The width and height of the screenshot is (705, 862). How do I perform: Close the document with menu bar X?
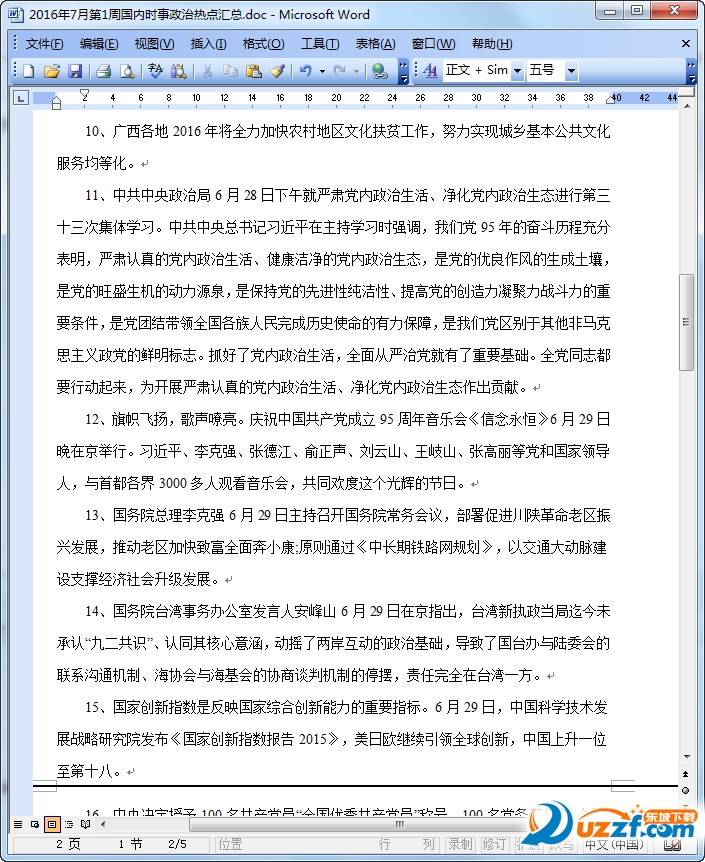686,43
